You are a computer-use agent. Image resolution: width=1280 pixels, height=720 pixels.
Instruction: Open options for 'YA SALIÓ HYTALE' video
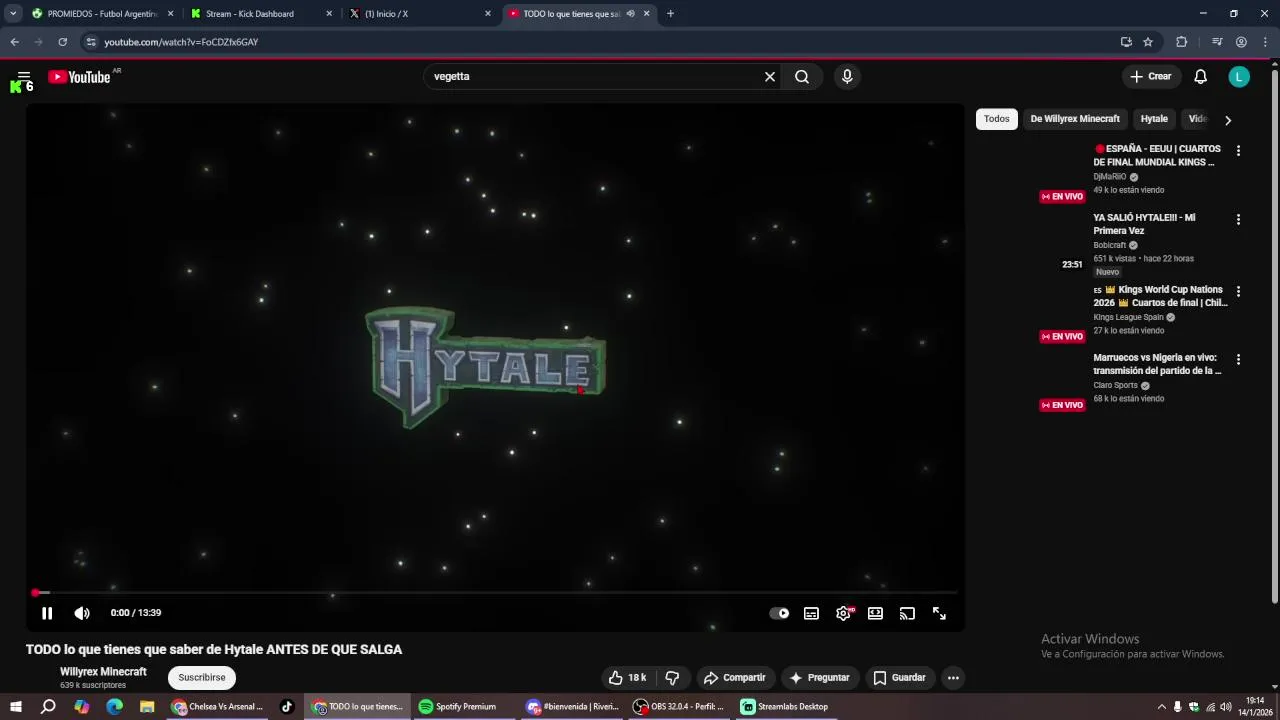pyautogui.click(x=1238, y=220)
